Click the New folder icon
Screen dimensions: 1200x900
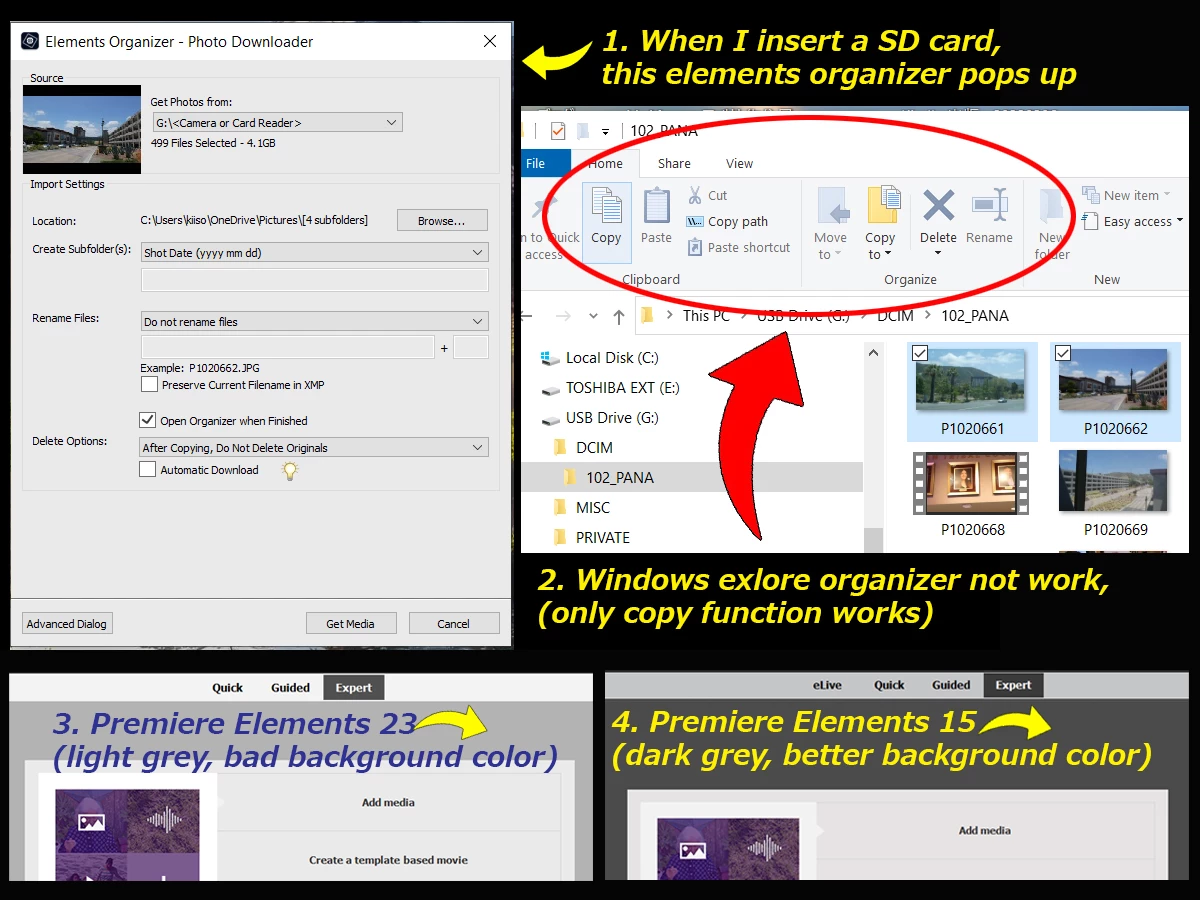pos(1051,207)
